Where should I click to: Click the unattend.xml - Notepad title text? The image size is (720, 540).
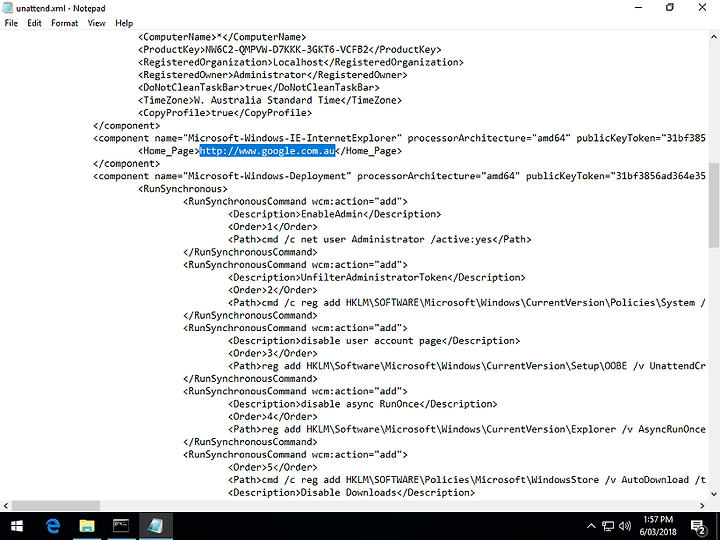tap(61, 8)
